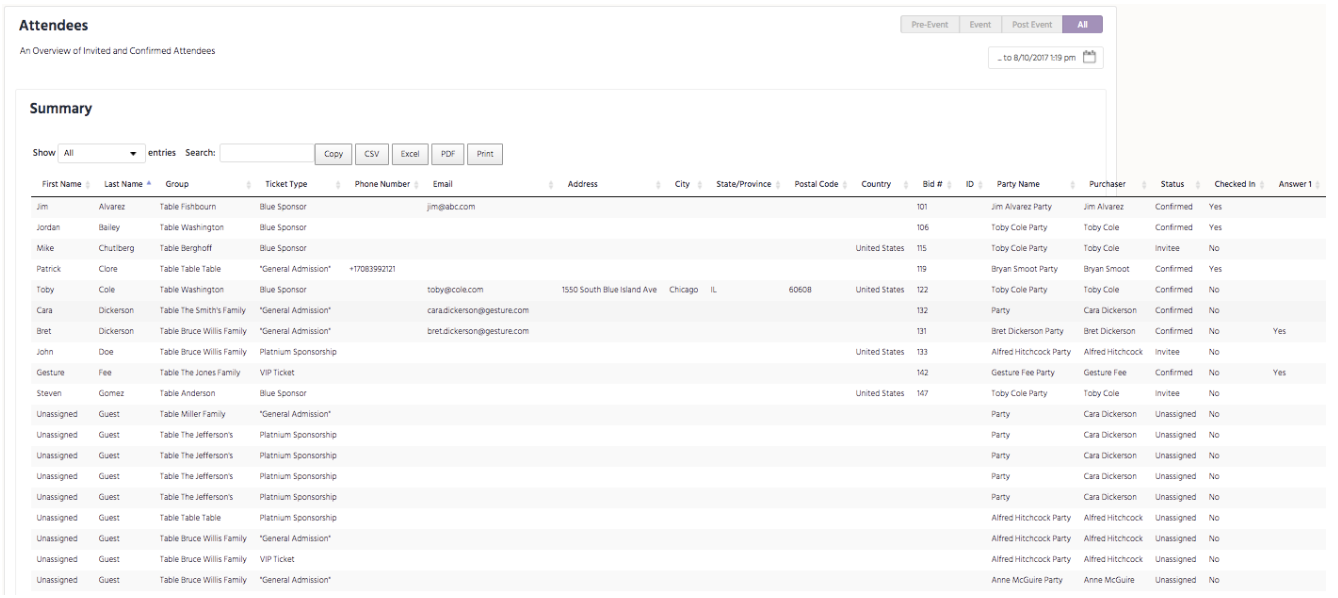Click the email jim@abc.com
The image size is (1338, 598).
450,207
